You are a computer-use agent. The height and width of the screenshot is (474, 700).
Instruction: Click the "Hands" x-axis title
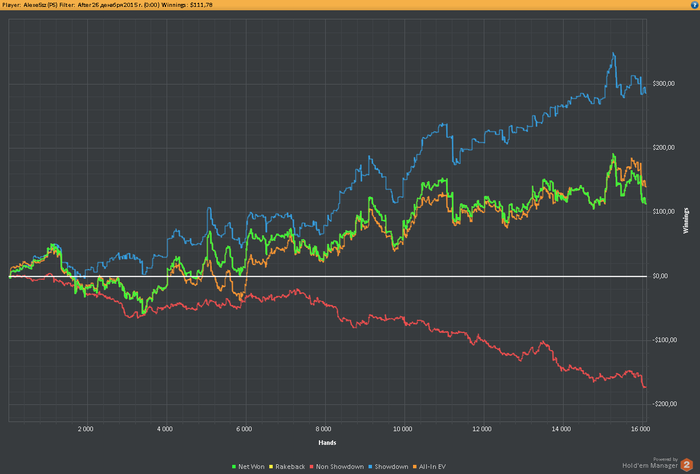[327, 443]
